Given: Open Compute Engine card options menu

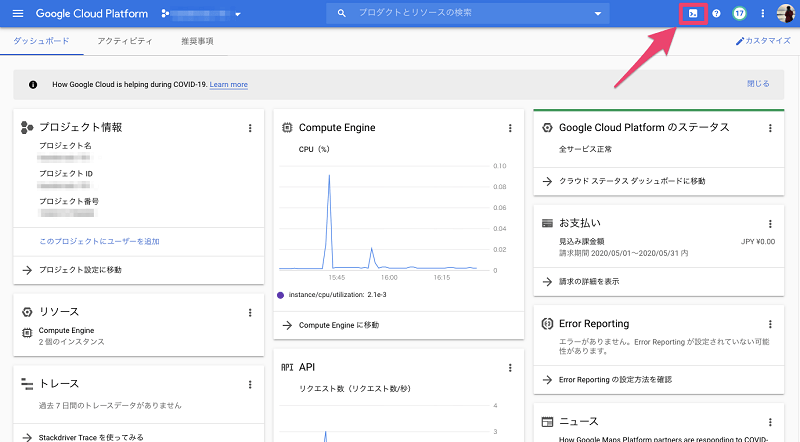Looking at the screenshot, I should click(x=510, y=128).
